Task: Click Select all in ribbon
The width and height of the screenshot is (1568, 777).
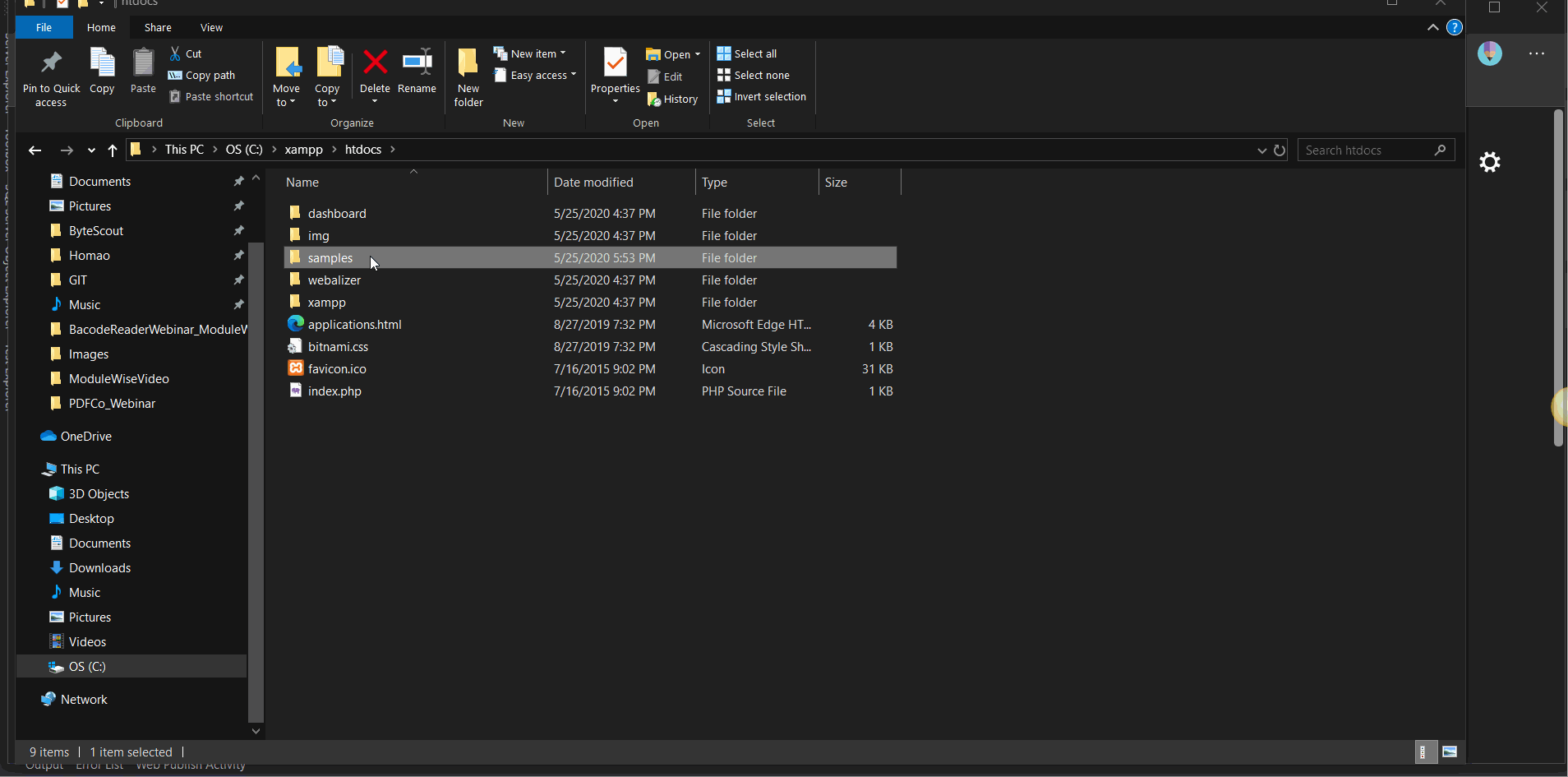Action: (747, 53)
